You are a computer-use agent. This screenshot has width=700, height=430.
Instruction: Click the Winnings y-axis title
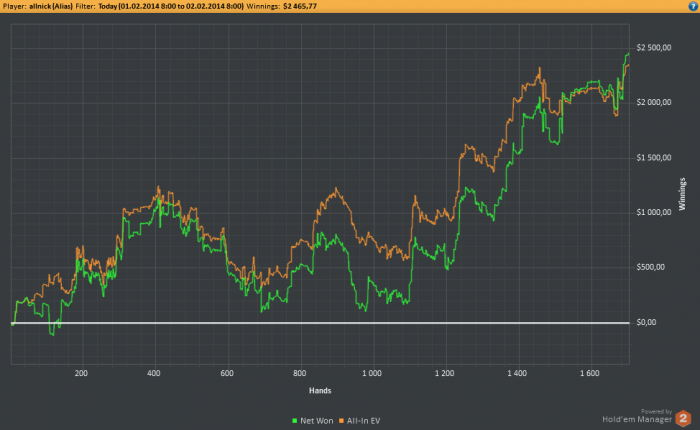[x=682, y=194]
